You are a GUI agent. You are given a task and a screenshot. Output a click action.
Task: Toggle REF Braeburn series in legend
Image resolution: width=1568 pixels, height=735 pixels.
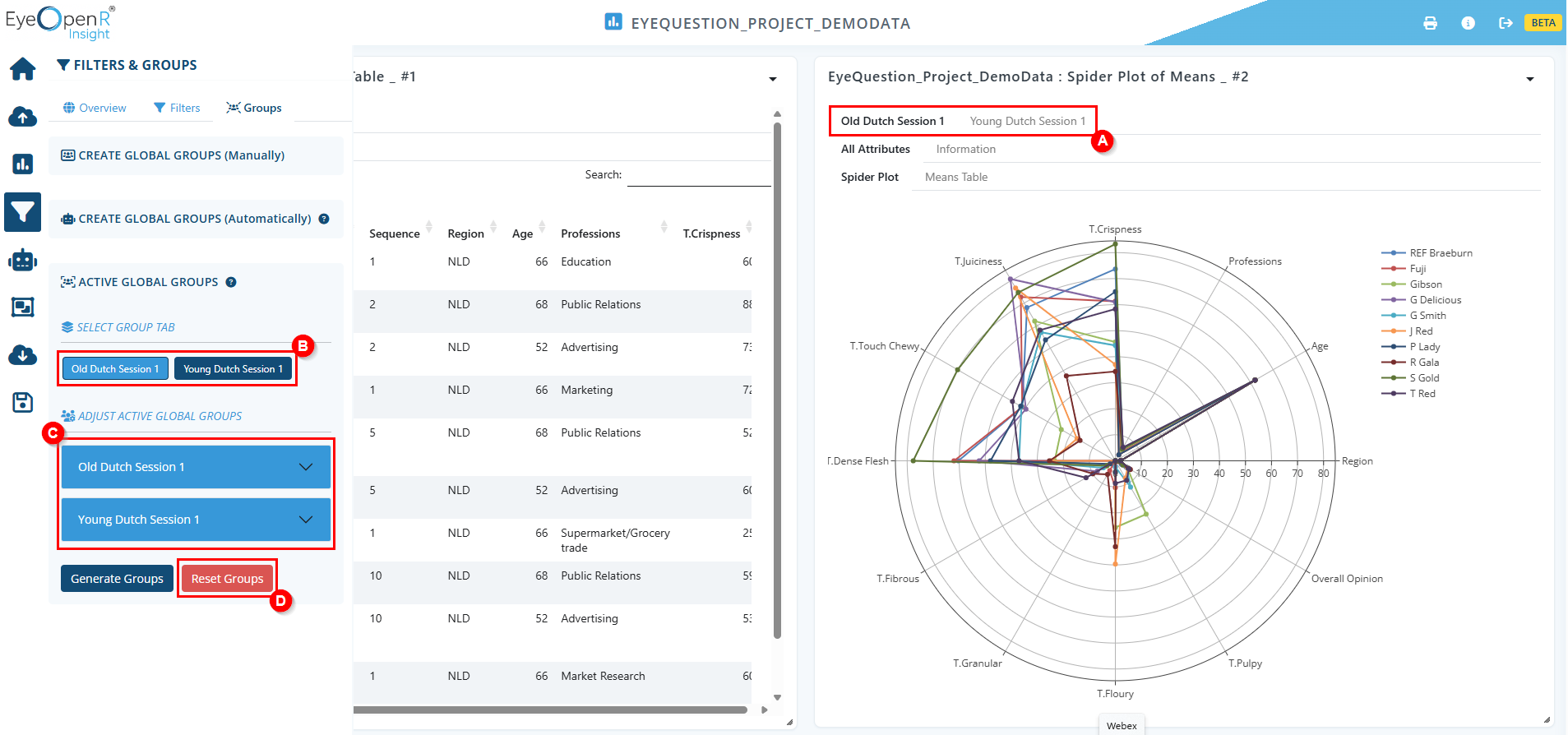(1427, 253)
